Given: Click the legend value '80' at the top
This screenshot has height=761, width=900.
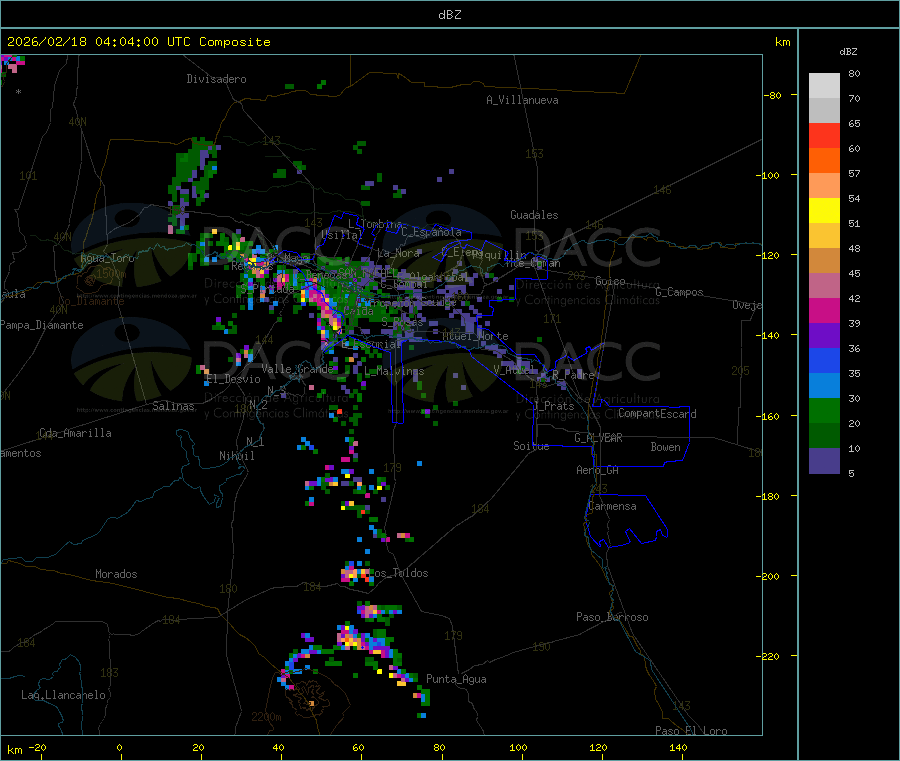Looking at the screenshot, I should pos(854,73).
